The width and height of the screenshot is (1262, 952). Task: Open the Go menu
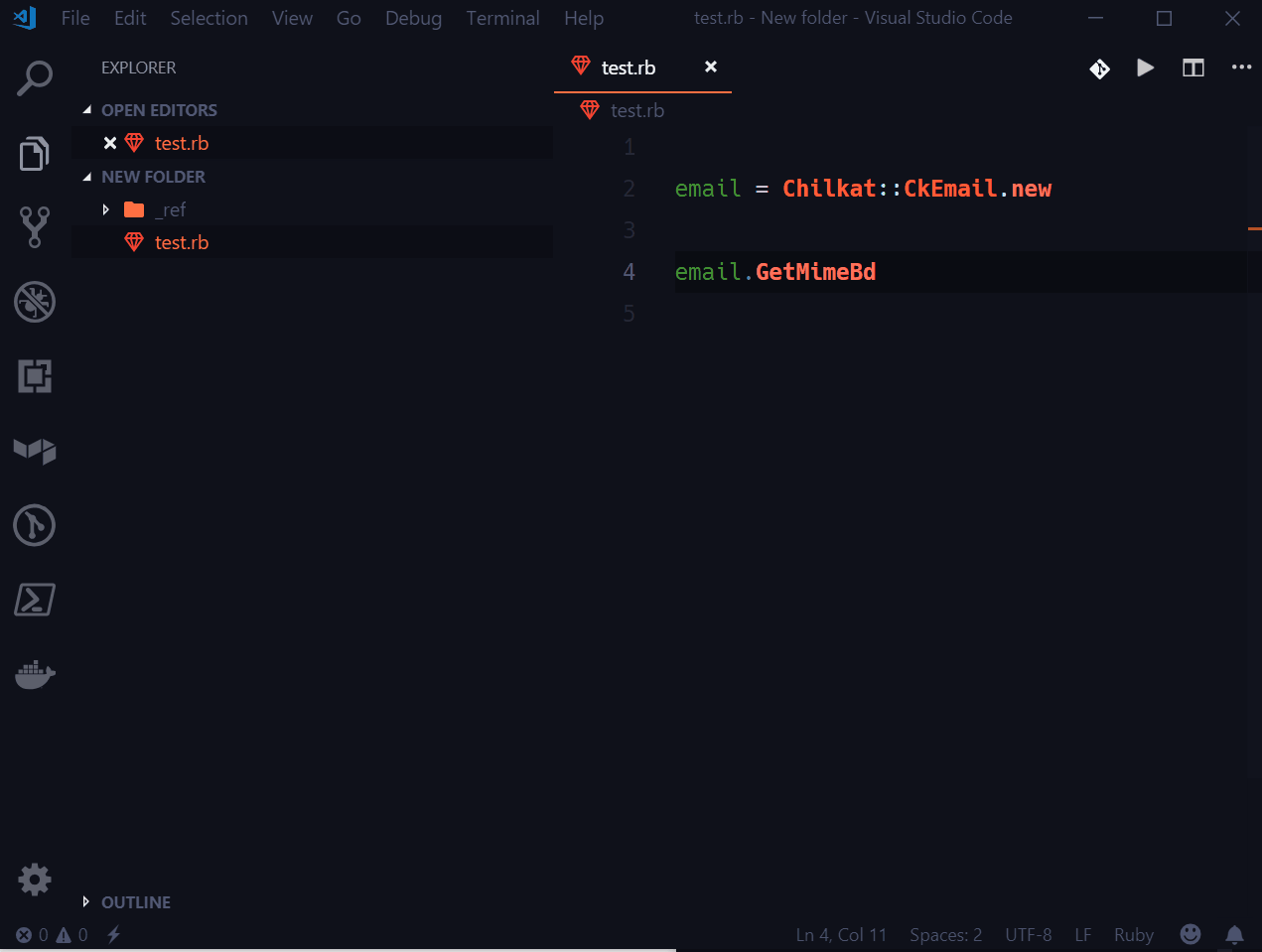point(349,18)
